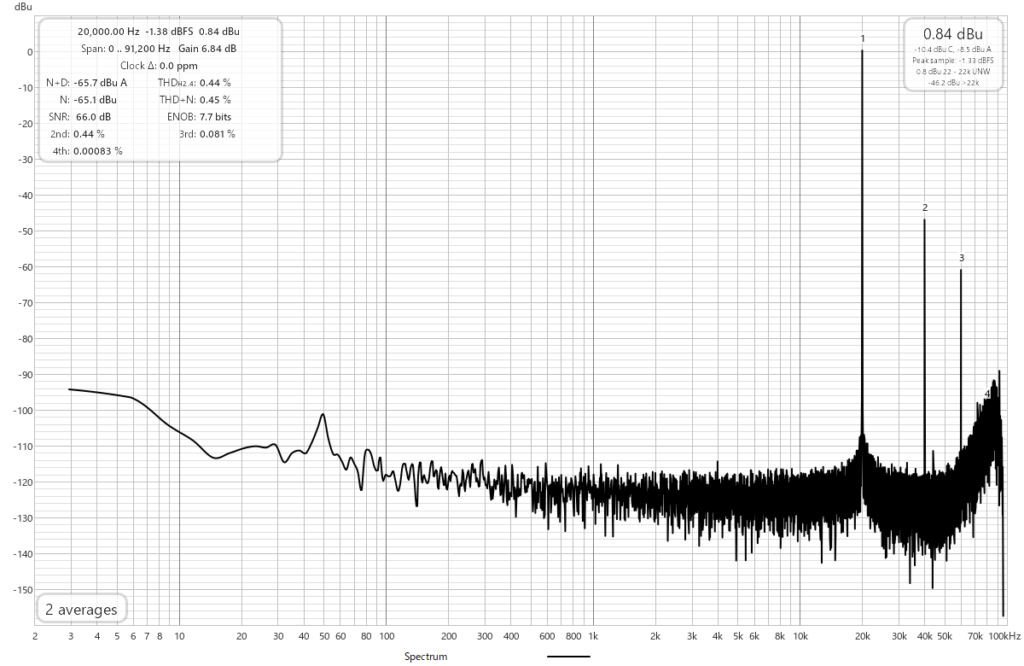This screenshot has height=666, width=1024.
Task: Click the 2nd harmonic 0.44 % value
Action: 90,134
